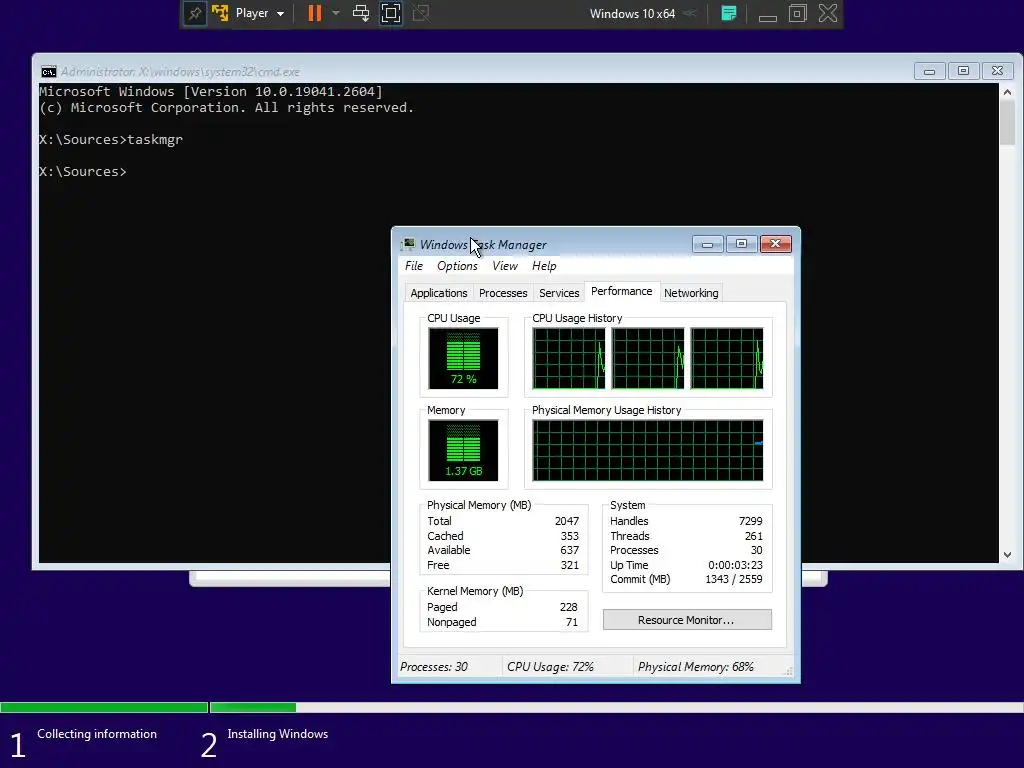
Task: Maximize Windows Task Manager
Action: pos(741,244)
